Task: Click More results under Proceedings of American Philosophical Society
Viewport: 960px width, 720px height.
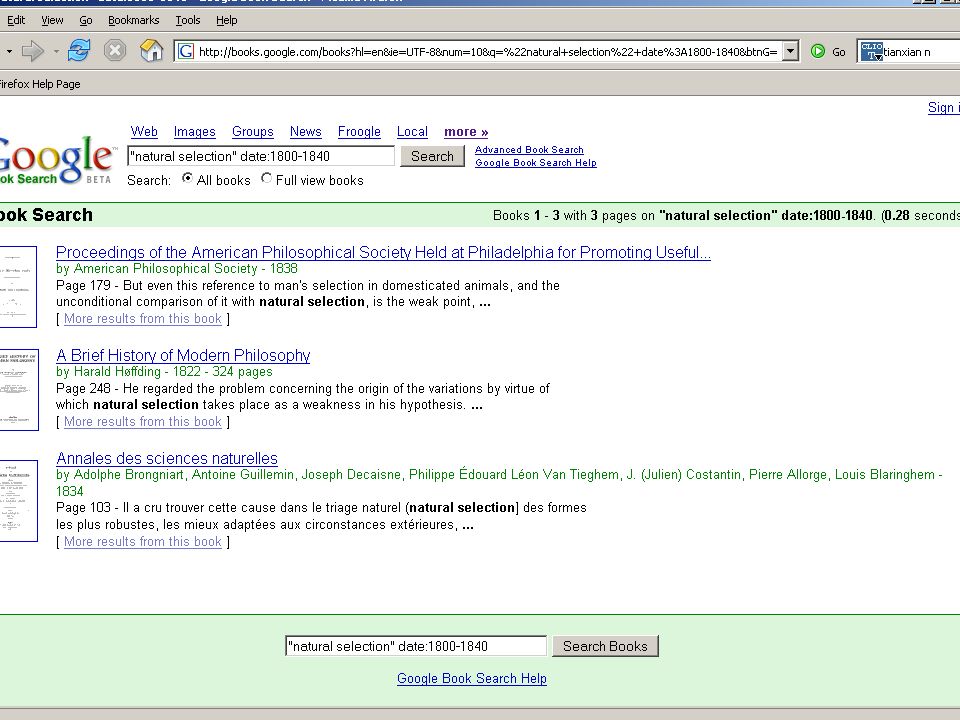Action: 143,318
